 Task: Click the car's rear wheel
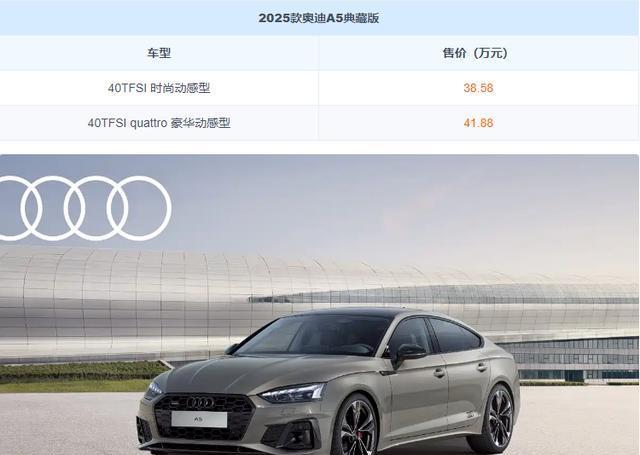494,418
